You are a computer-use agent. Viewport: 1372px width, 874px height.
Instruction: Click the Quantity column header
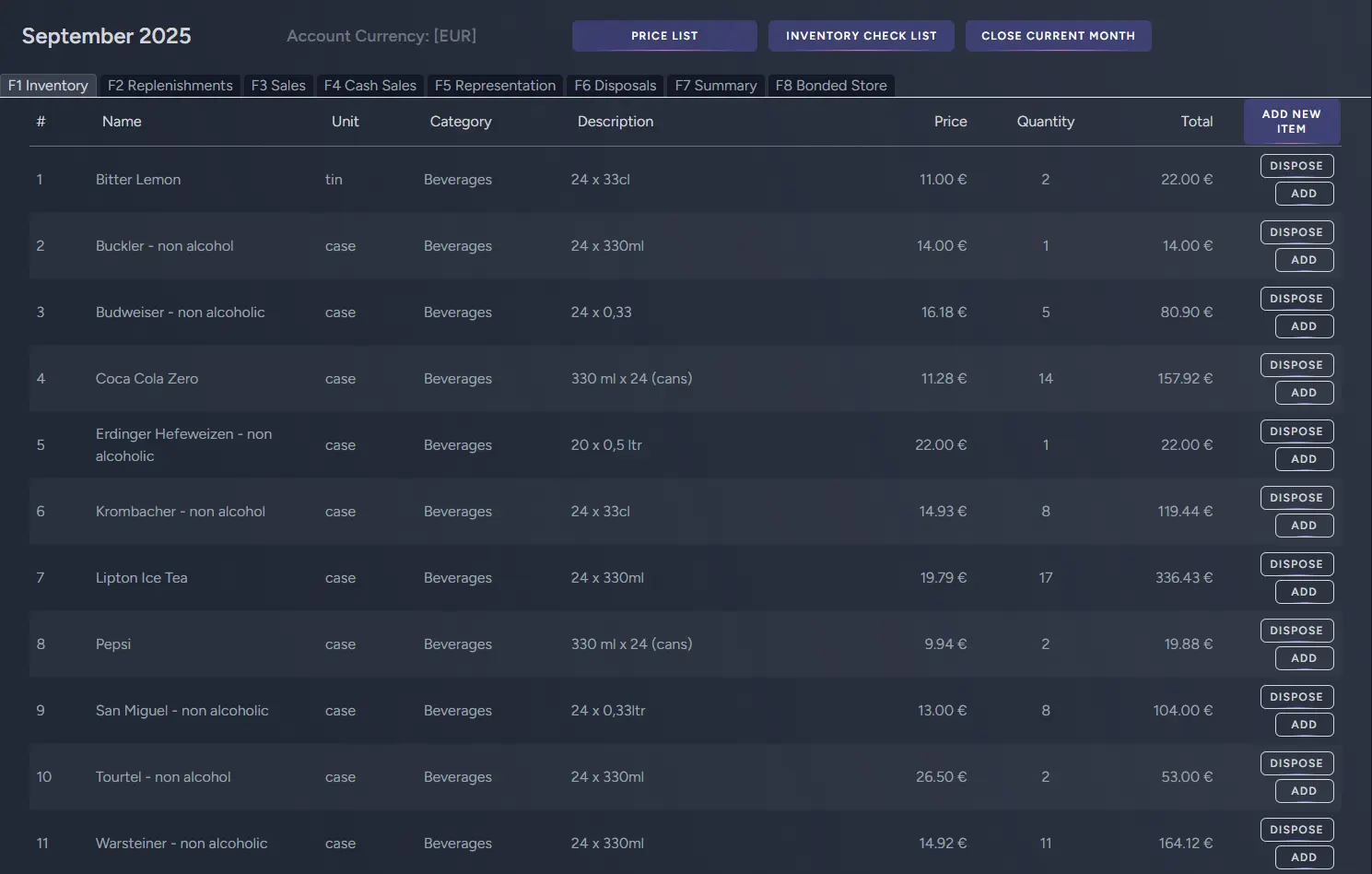tap(1045, 122)
